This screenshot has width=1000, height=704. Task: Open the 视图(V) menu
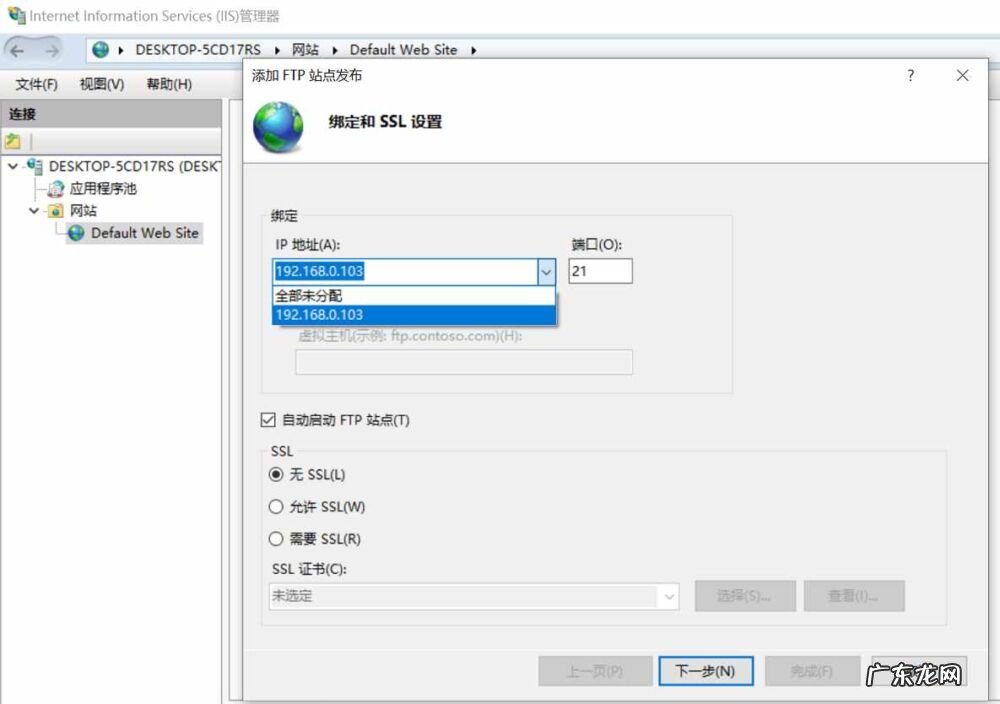(102, 84)
